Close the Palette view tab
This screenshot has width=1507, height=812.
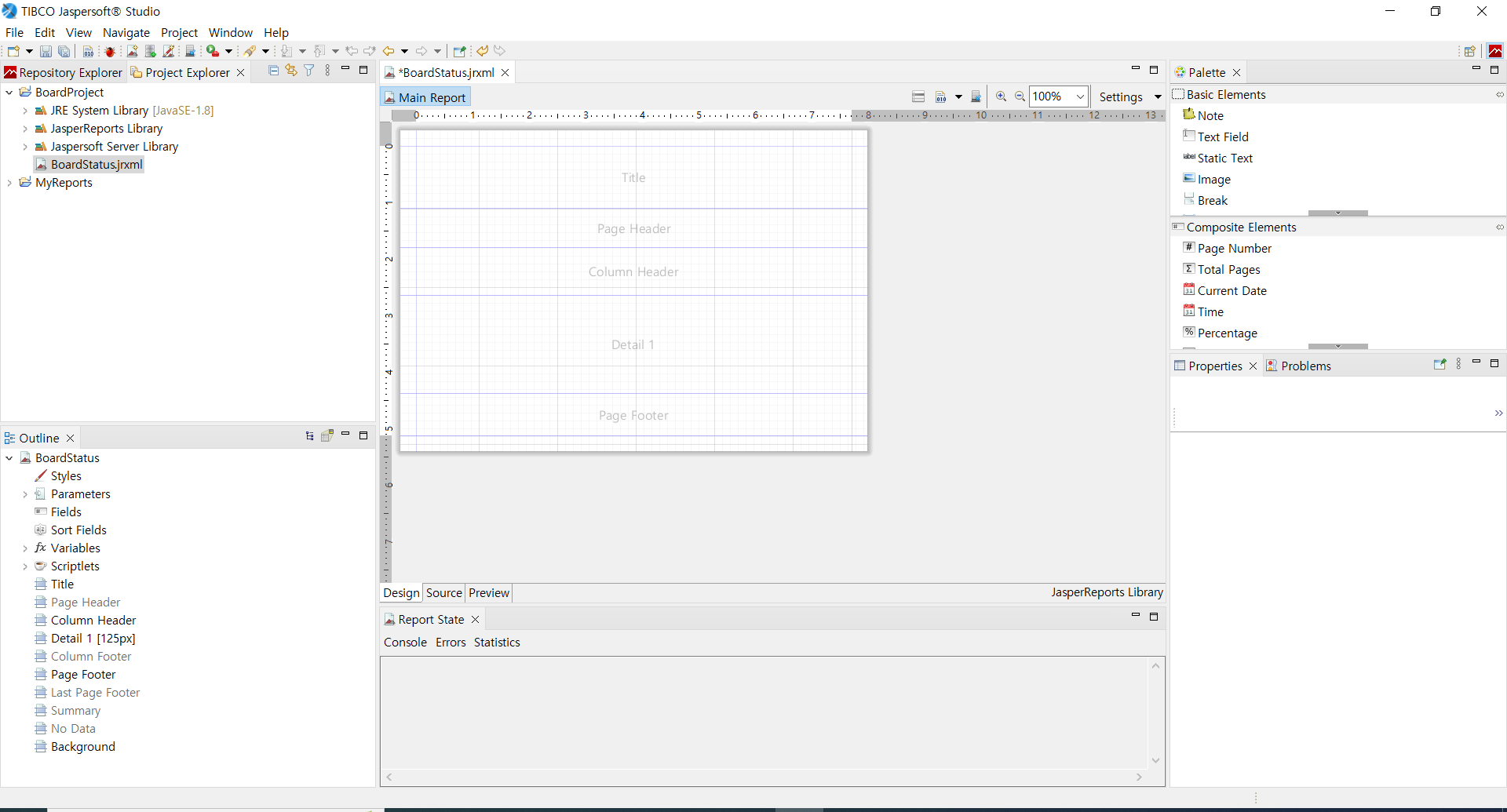(1237, 72)
